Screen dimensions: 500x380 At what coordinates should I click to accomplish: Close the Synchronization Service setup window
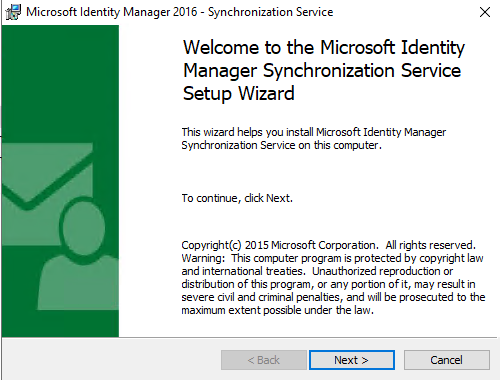point(485,12)
